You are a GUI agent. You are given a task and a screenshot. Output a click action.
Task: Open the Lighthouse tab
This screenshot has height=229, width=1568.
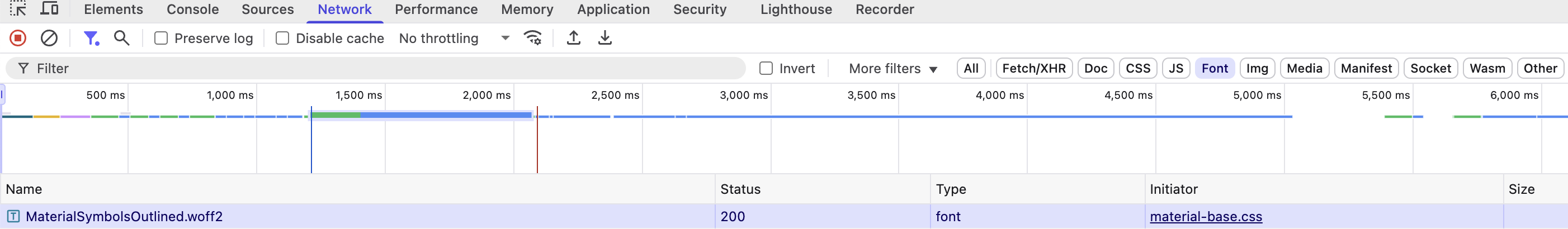point(796,9)
